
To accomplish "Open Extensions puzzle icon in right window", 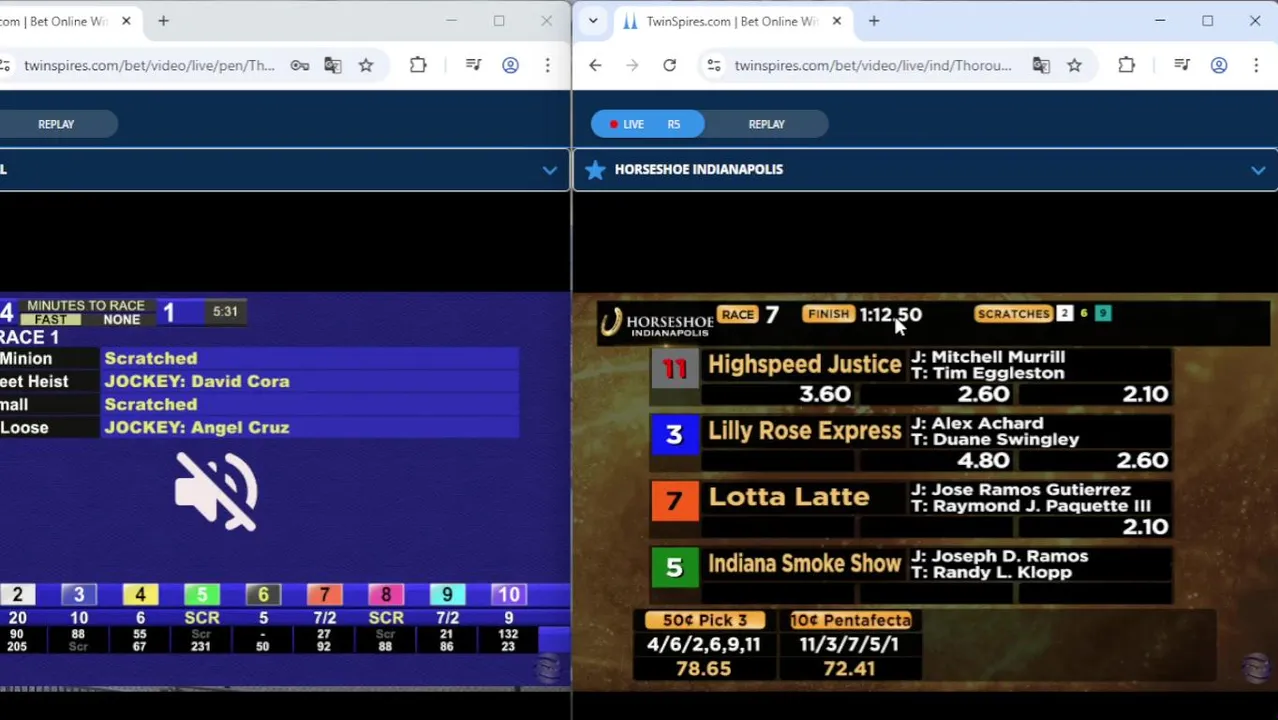I will pos(1126,65).
